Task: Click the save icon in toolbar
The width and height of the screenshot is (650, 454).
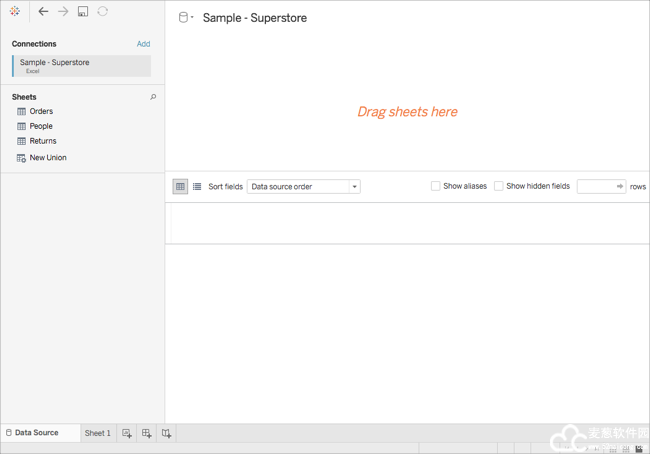Action: (x=83, y=12)
